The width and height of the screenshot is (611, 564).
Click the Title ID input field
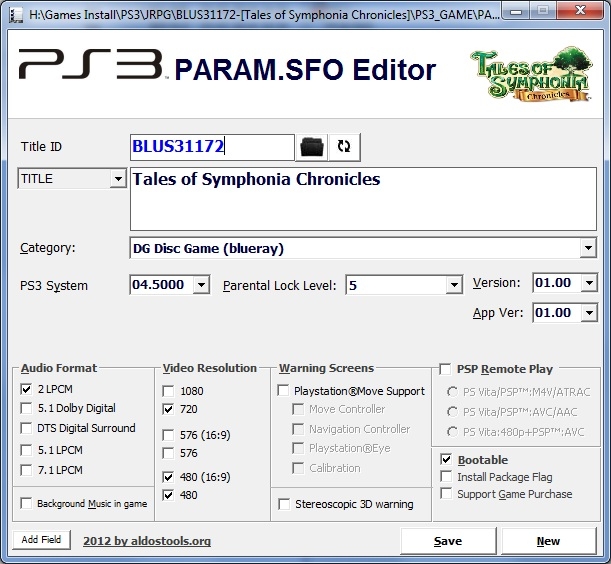tap(212, 147)
